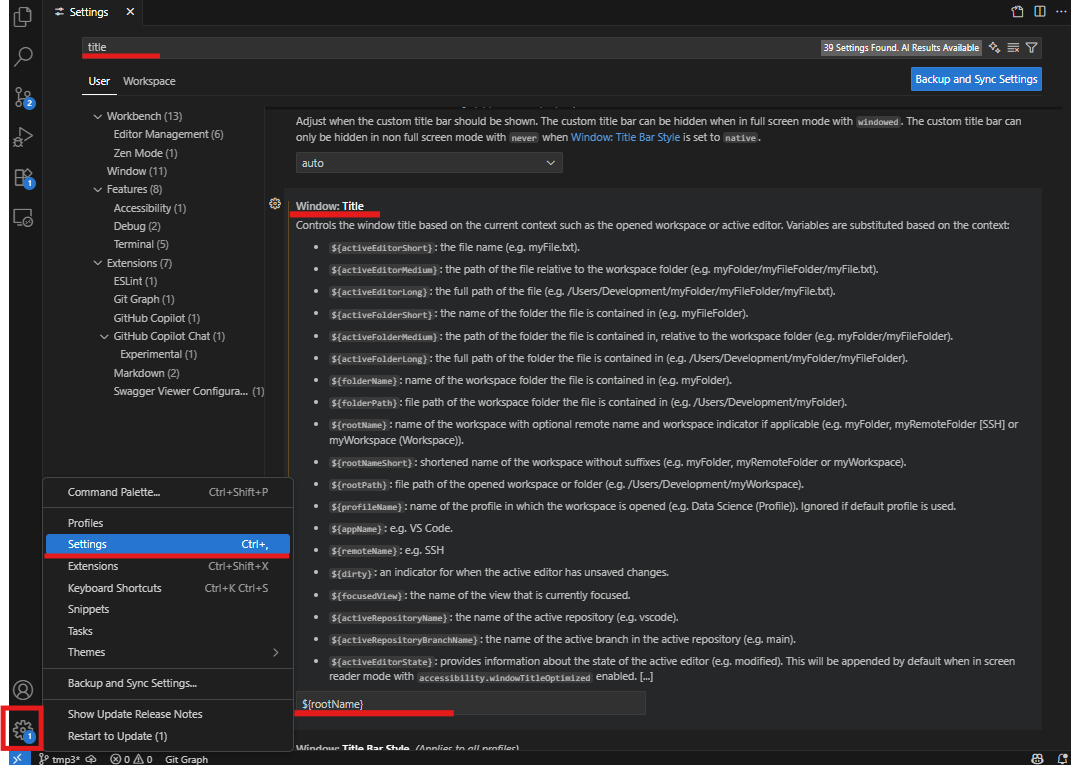
Task: Choose Tasks in the manage menu
Action: 168,631
